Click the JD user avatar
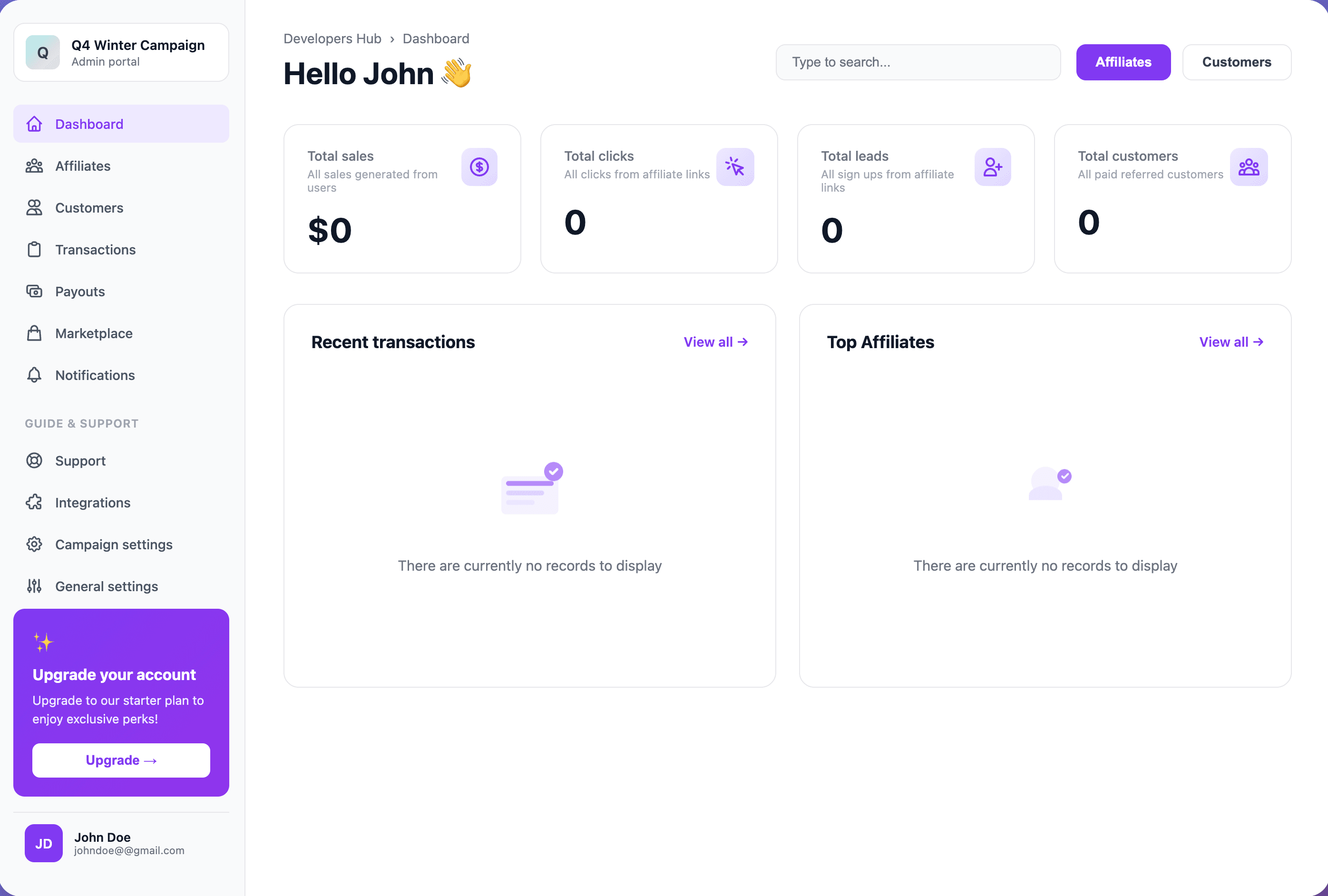 pos(43,843)
